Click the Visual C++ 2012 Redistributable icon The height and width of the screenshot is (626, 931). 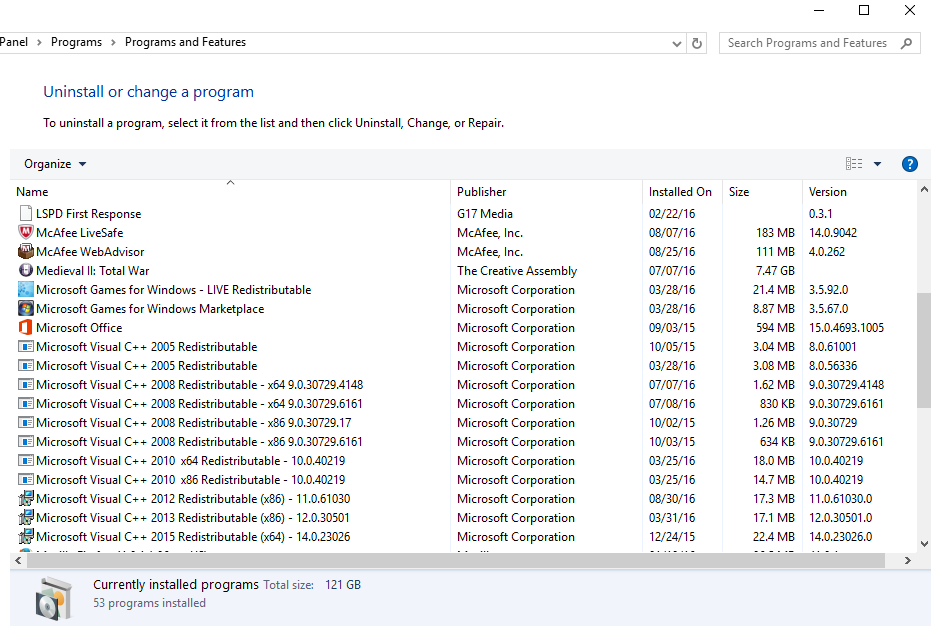point(26,499)
